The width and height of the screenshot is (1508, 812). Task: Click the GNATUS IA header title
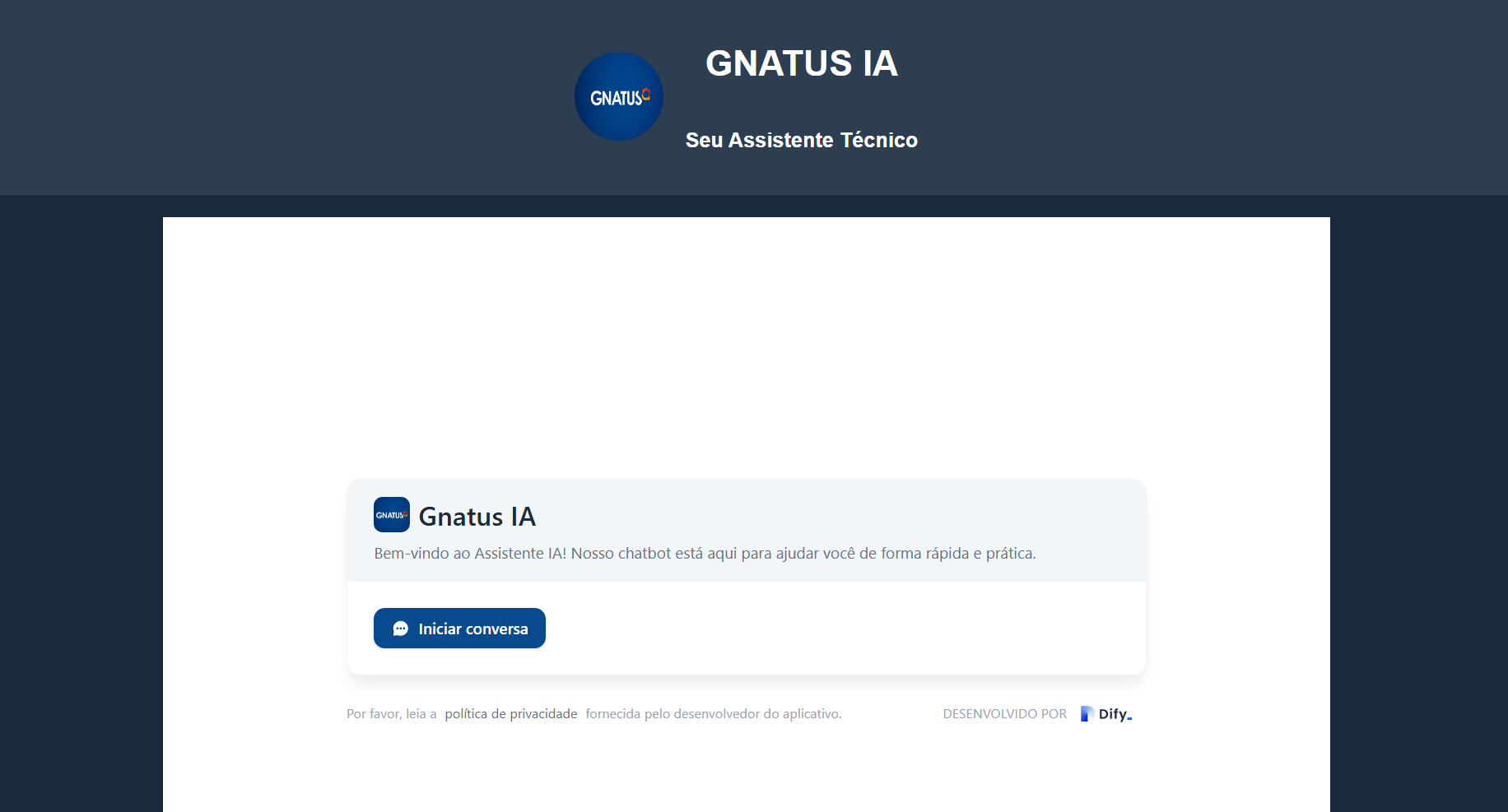(802, 63)
